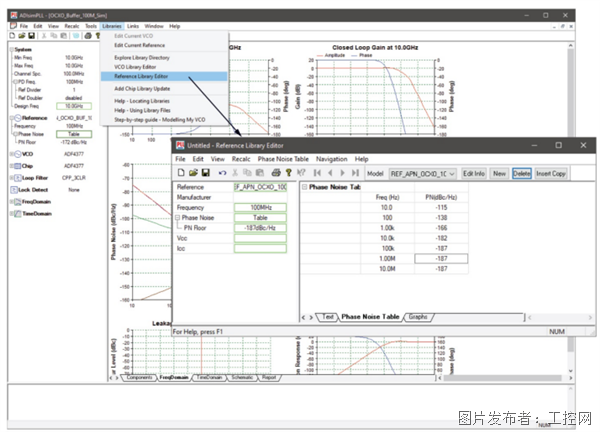The height and width of the screenshot is (432, 600).
Task: Choose Add Chip Library Update entry
Action: [x=164, y=88]
